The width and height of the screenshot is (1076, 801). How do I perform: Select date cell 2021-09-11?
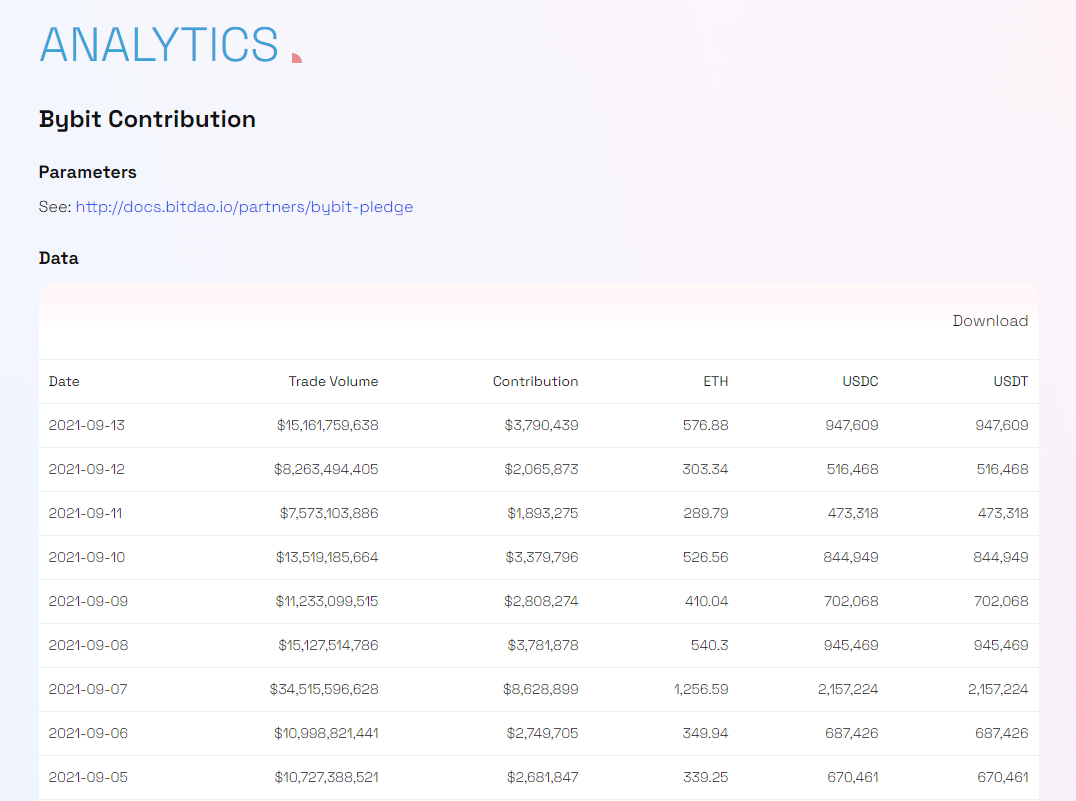pyautogui.click(x=85, y=513)
